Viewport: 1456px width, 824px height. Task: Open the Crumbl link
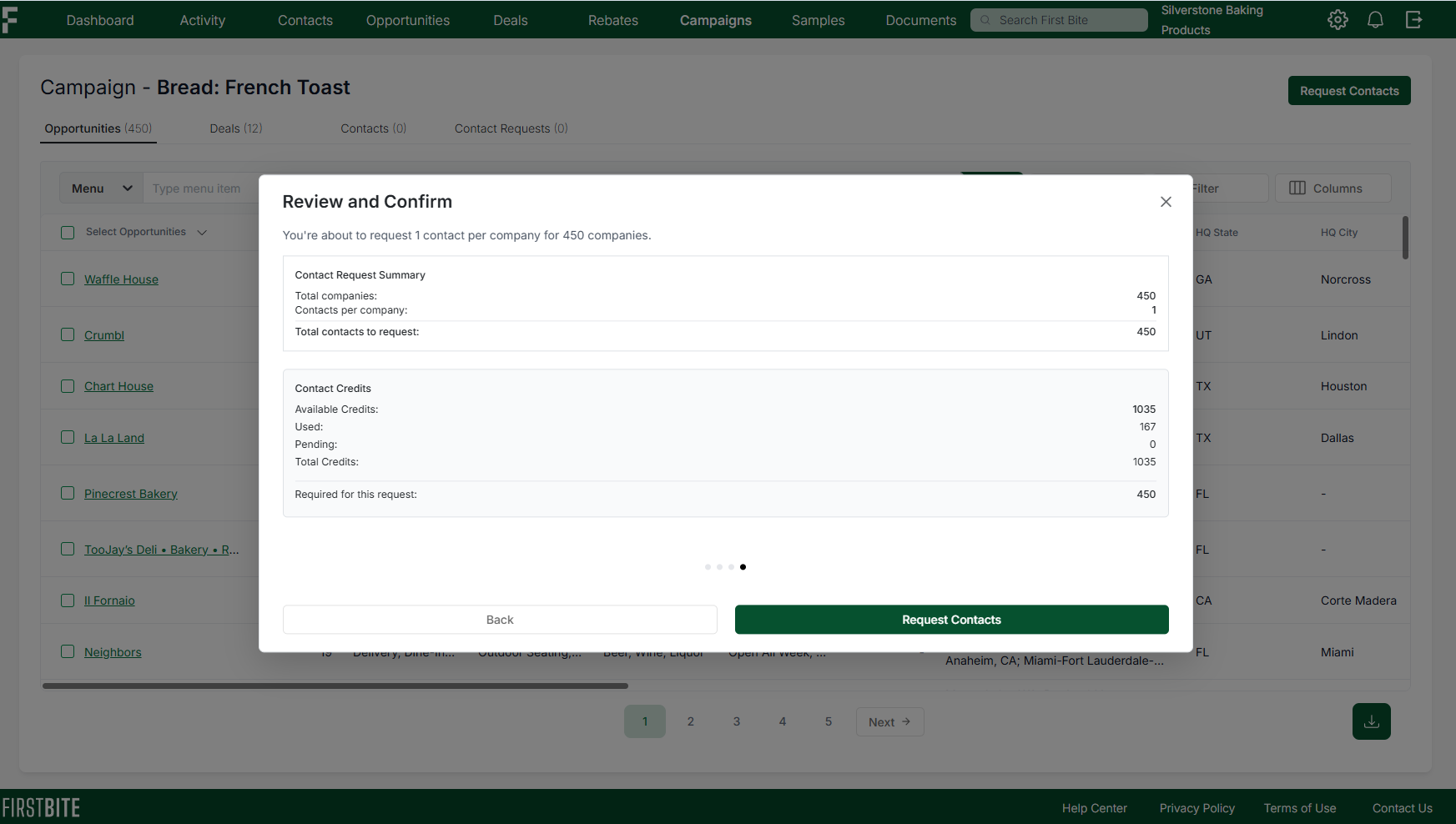104,335
